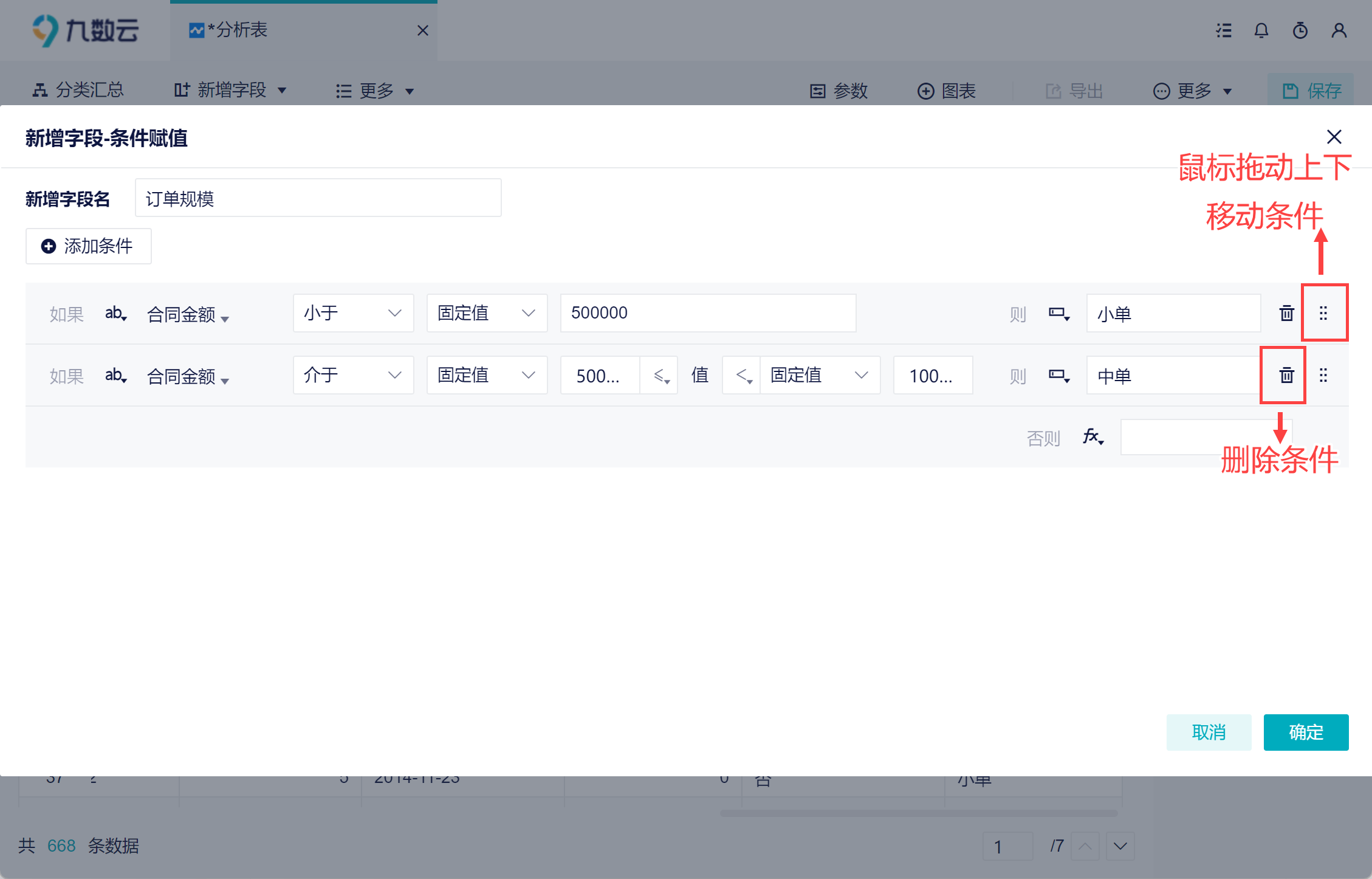The width and height of the screenshot is (1372, 879).
Task: Open the fx type selector beside 否则
Action: click(1092, 437)
